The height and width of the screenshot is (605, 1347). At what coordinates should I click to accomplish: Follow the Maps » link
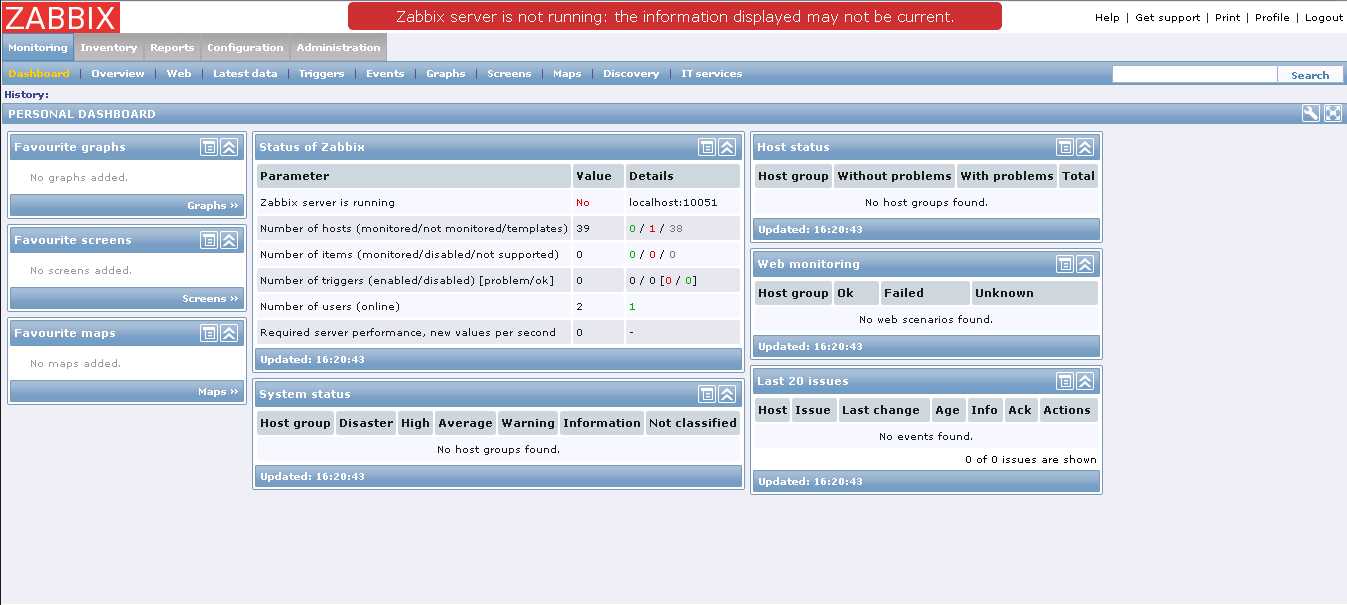tap(219, 392)
